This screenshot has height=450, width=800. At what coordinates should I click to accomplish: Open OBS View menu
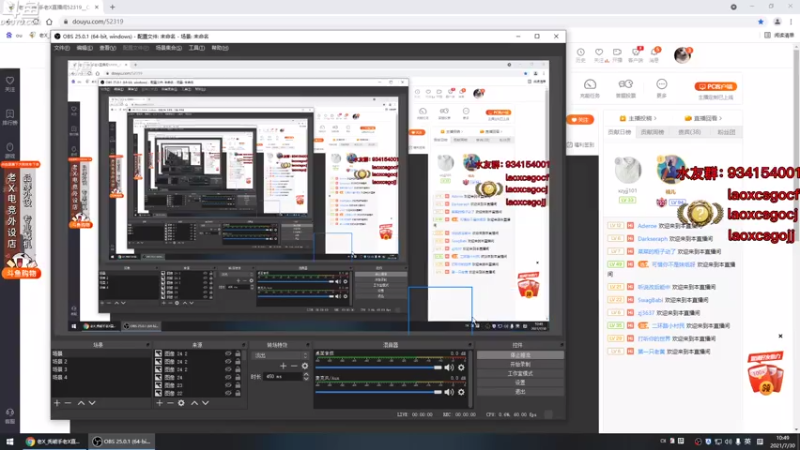[108, 48]
